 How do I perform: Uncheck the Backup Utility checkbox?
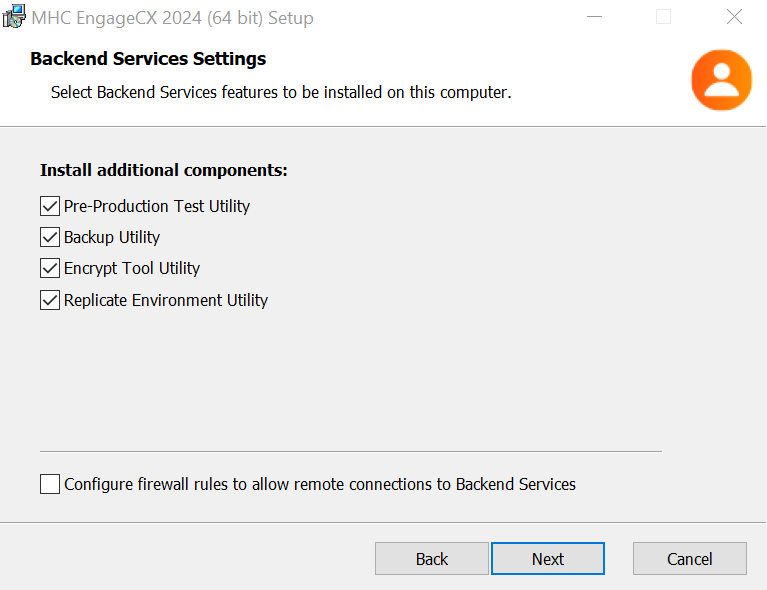[50, 237]
